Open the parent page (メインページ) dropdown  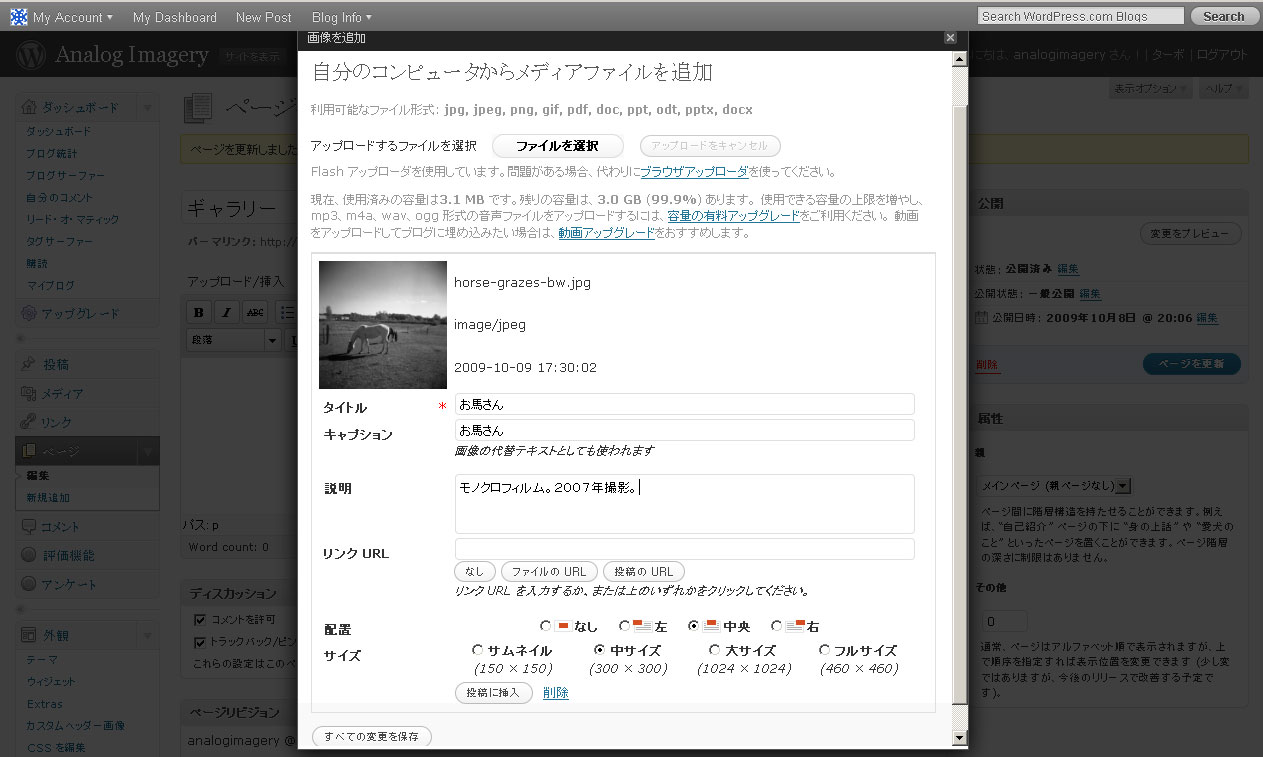(x=1054, y=486)
